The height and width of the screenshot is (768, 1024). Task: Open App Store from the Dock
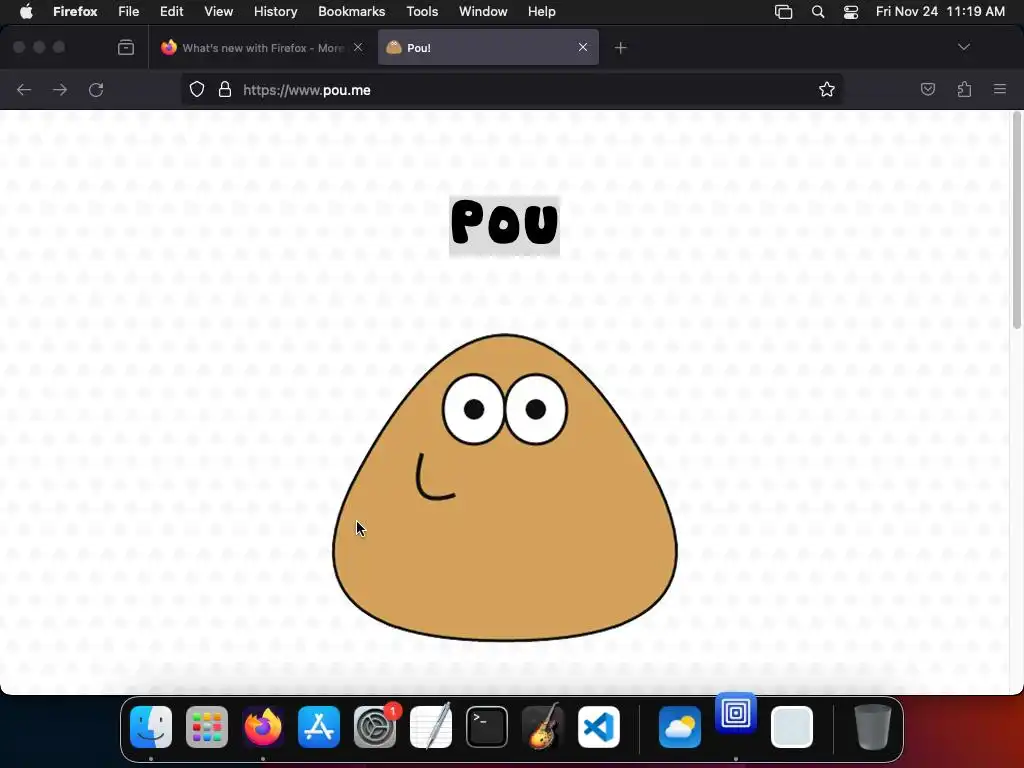[x=319, y=726]
